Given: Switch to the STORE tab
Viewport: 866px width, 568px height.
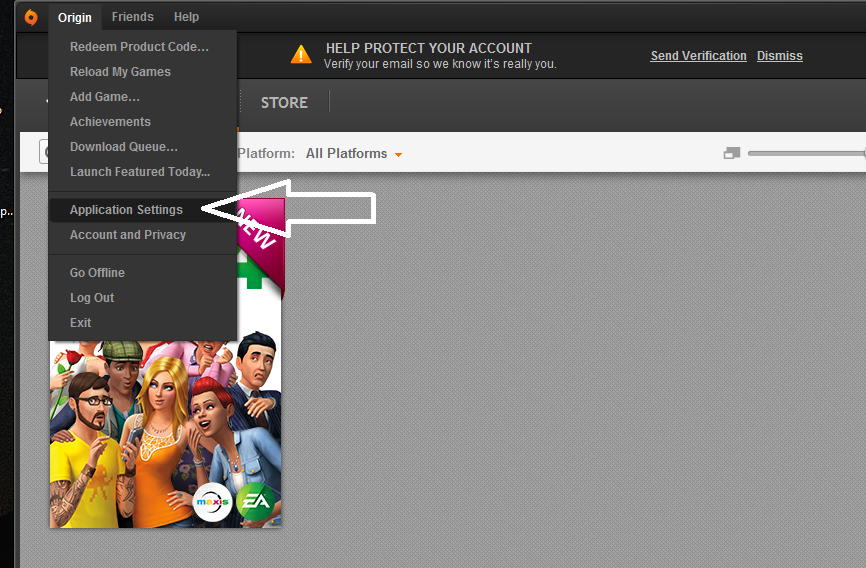Looking at the screenshot, I should coord(284,103).
